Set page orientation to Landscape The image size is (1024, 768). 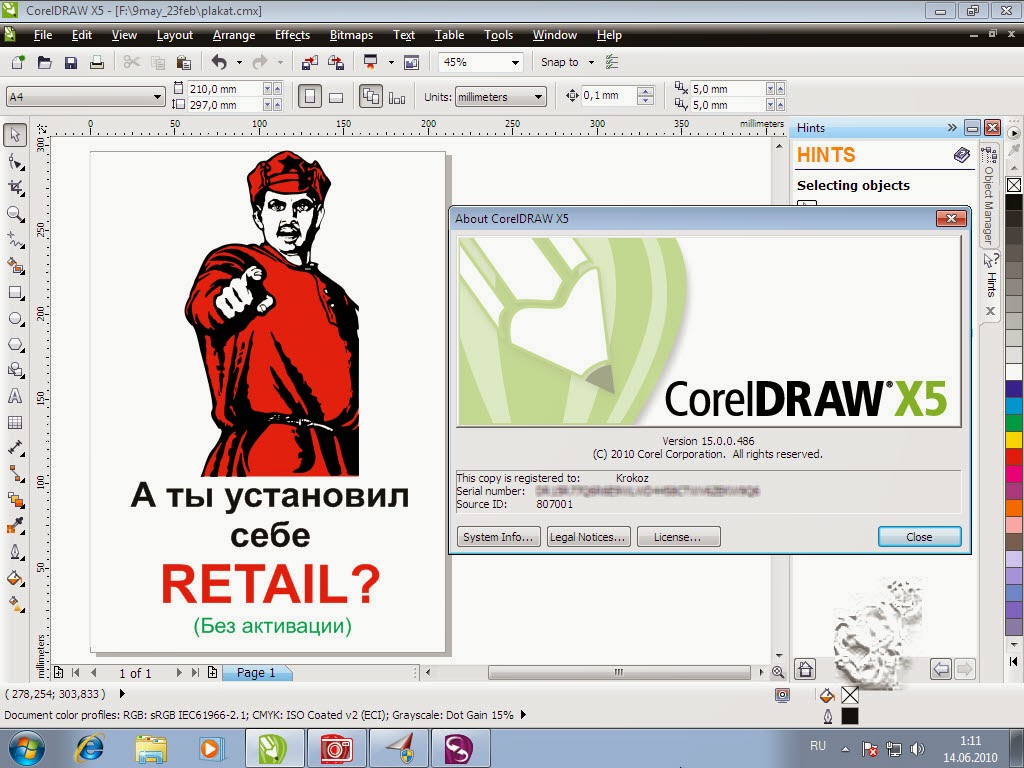tap(336, 97)
